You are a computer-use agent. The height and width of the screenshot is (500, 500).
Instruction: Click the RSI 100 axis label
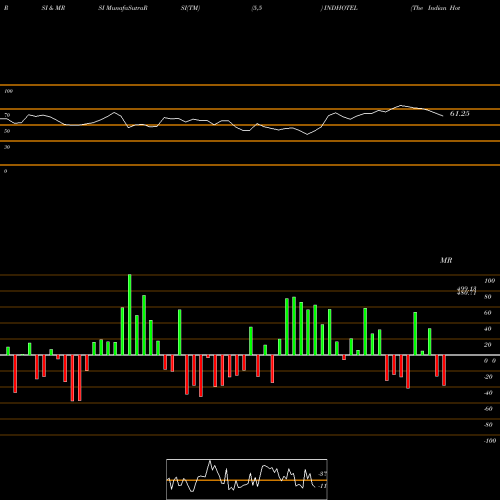point(8,91)
